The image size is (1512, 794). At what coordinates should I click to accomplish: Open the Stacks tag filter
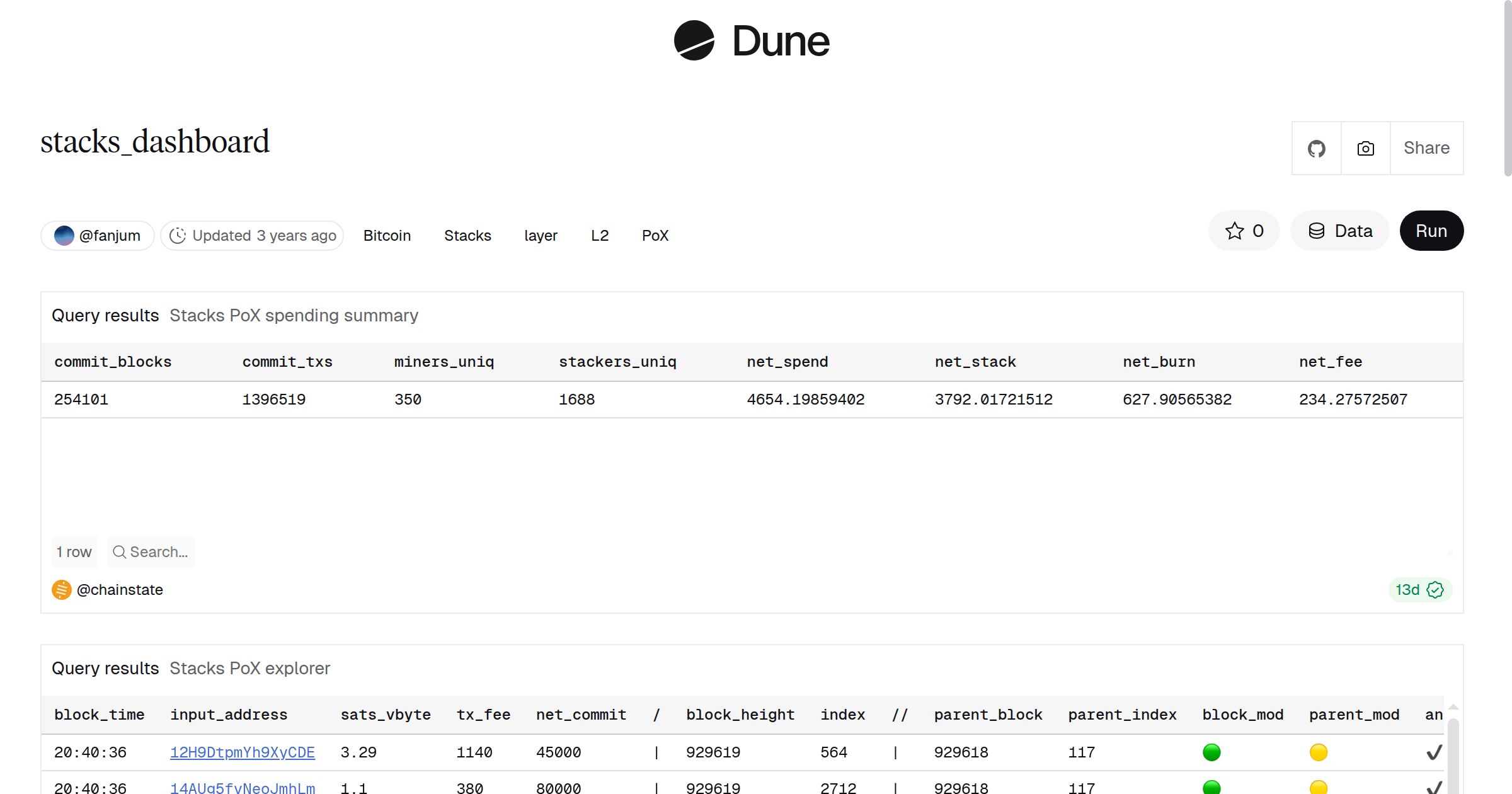[x=467, y=235]
